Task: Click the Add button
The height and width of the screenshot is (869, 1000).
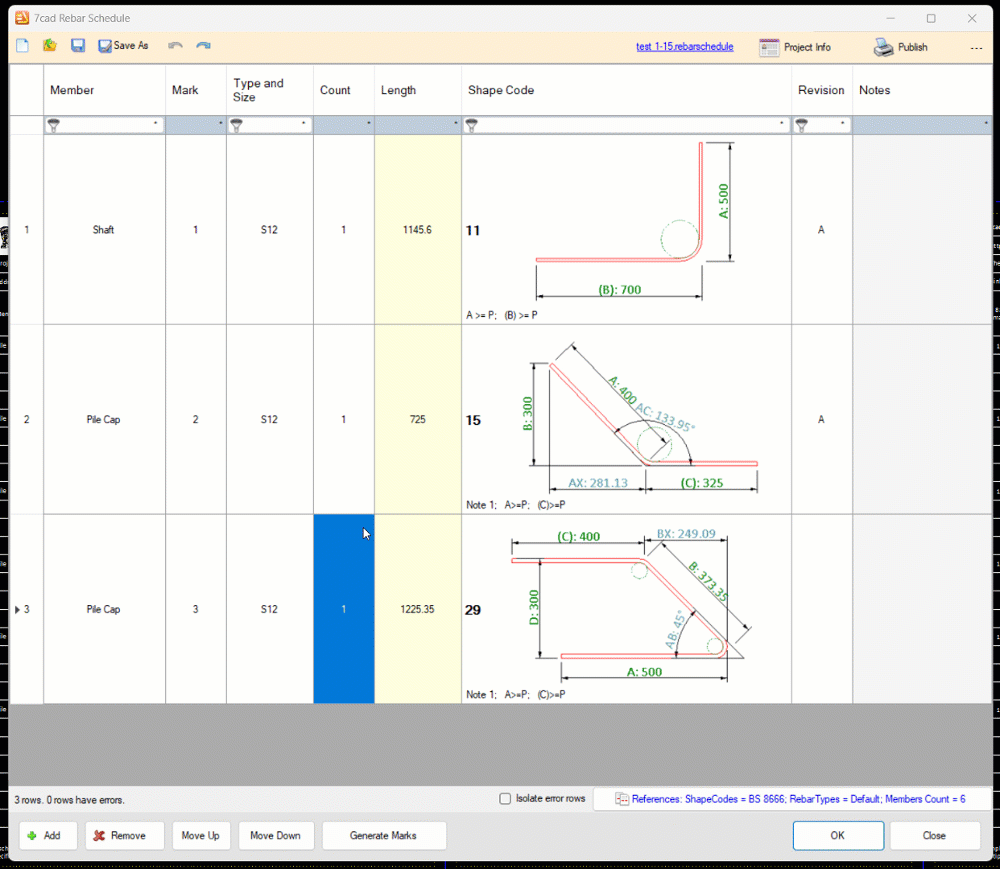Action: click(x=47, y=836)
